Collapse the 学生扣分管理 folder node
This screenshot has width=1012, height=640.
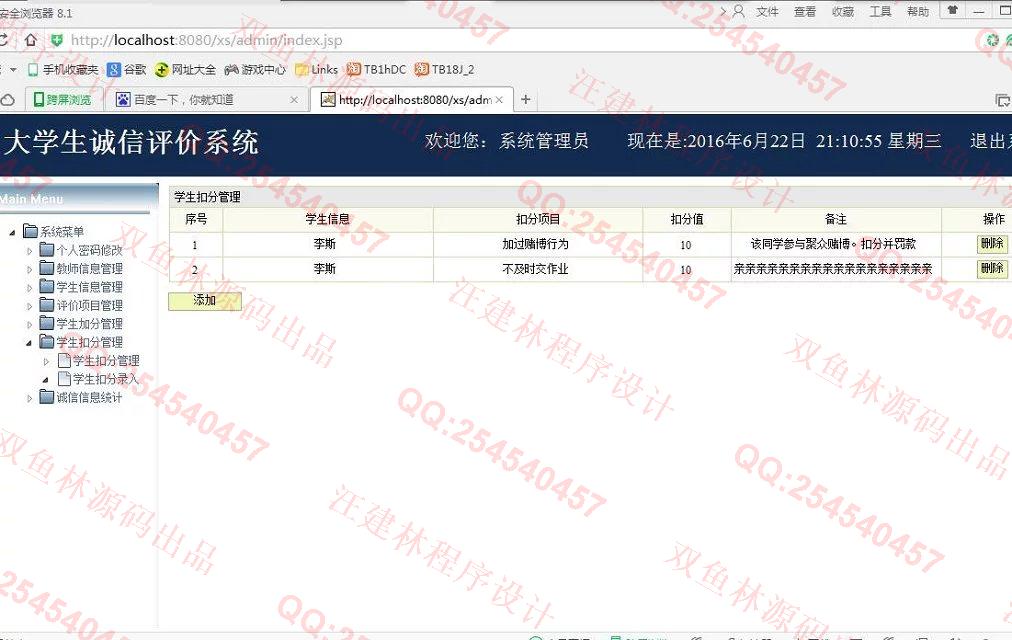29,343
